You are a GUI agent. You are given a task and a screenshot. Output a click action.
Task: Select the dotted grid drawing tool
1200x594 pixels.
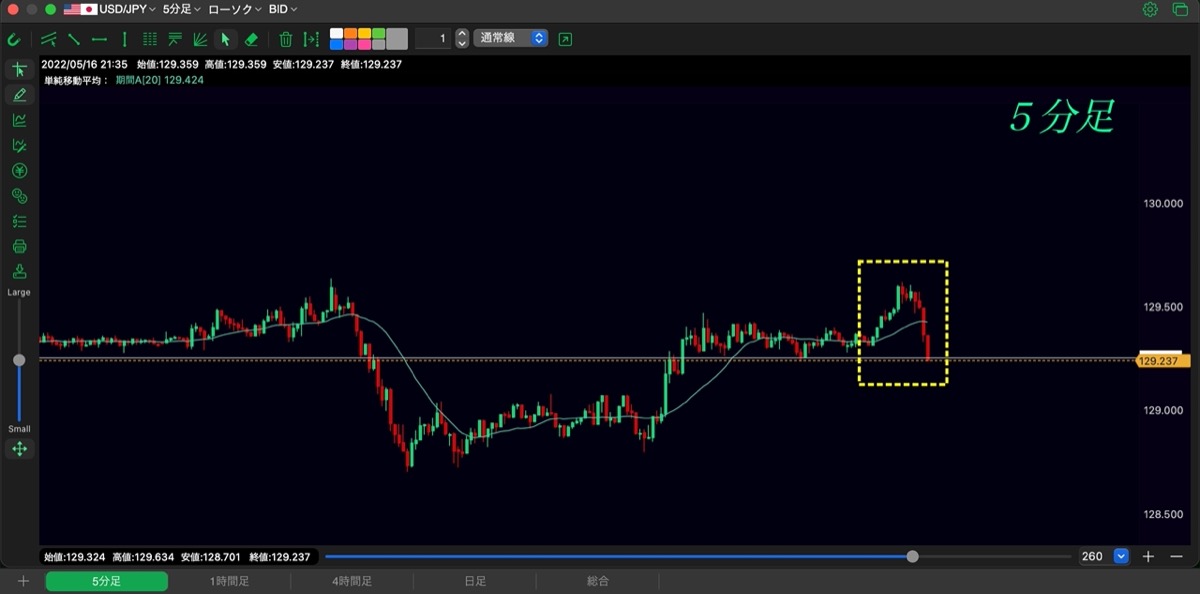[150, 40]
